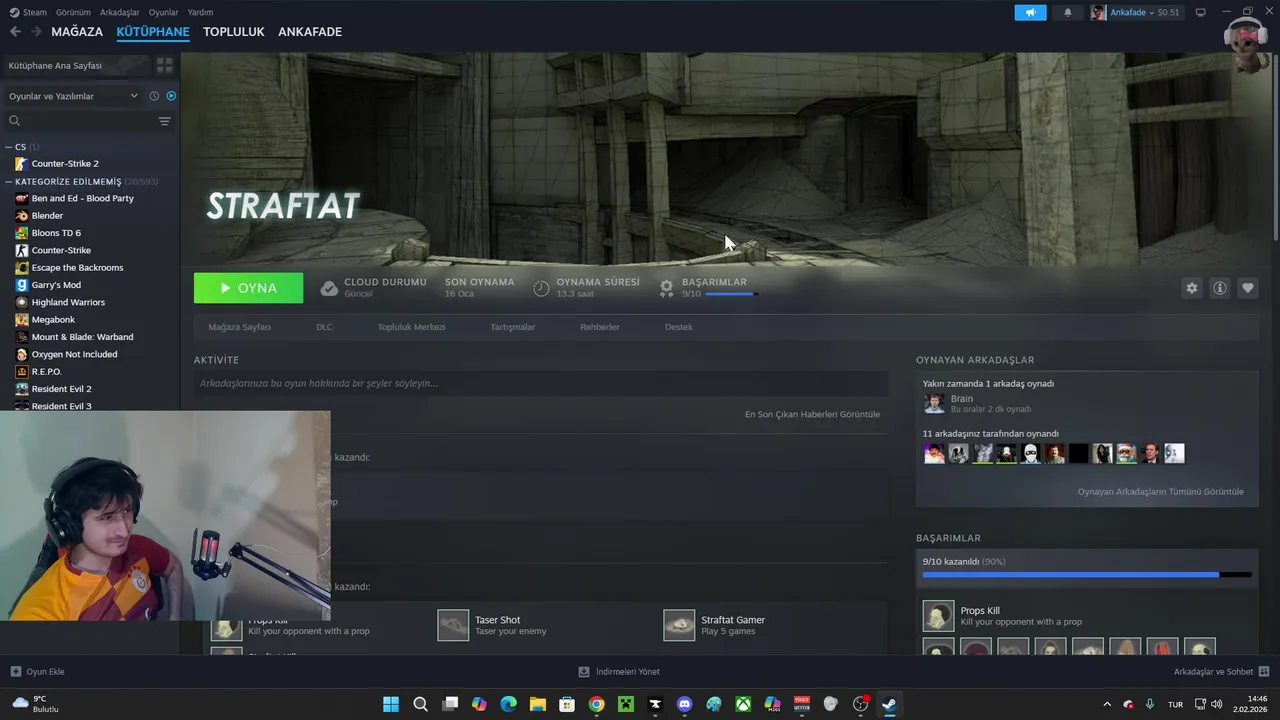Open the DLC link

pyautogui.click(x=324, y=327)
